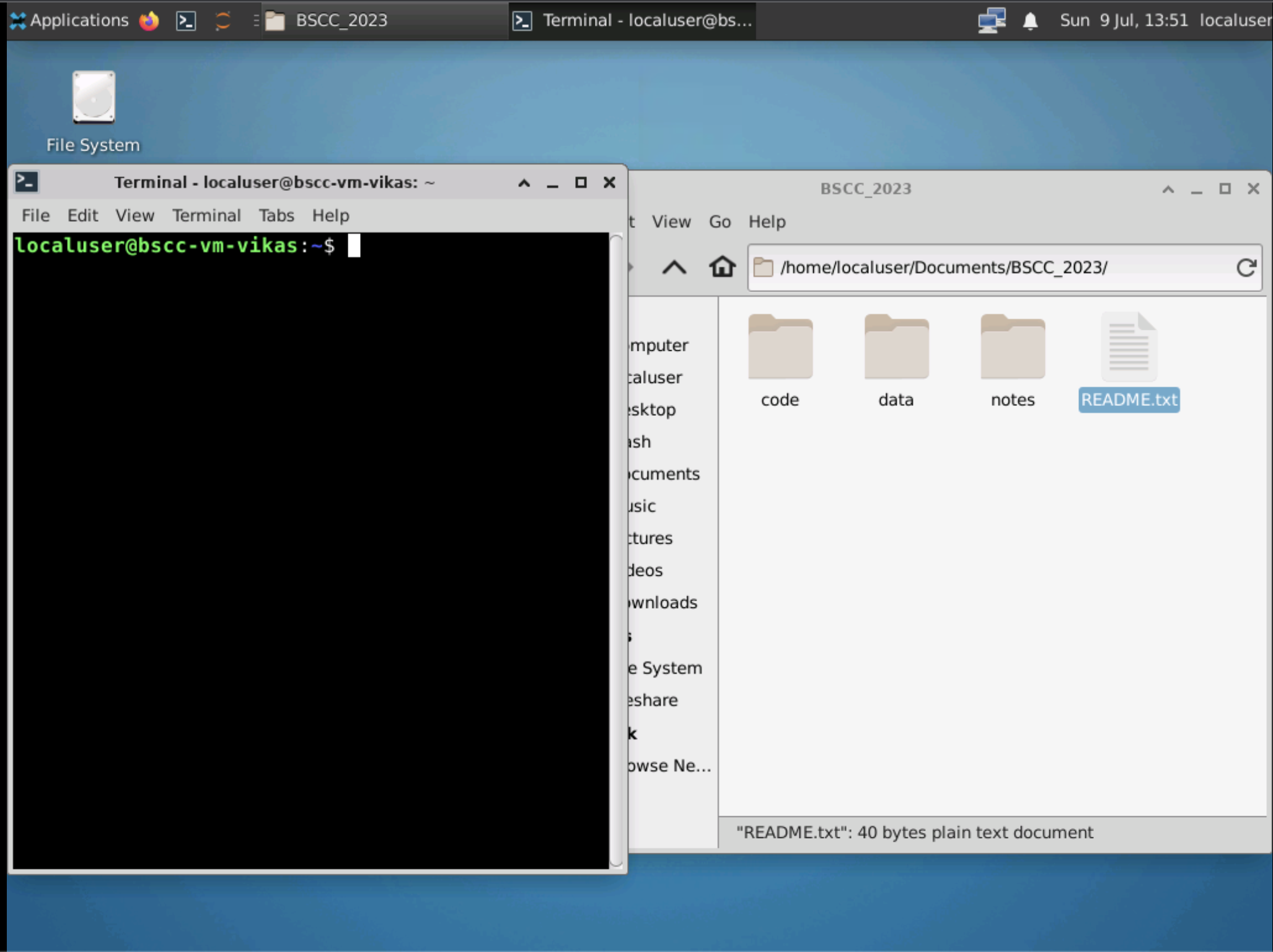The height and width of the screenshot is (952, 1273).
Task: Open the file manager Help menu
Action: (767, 221)
